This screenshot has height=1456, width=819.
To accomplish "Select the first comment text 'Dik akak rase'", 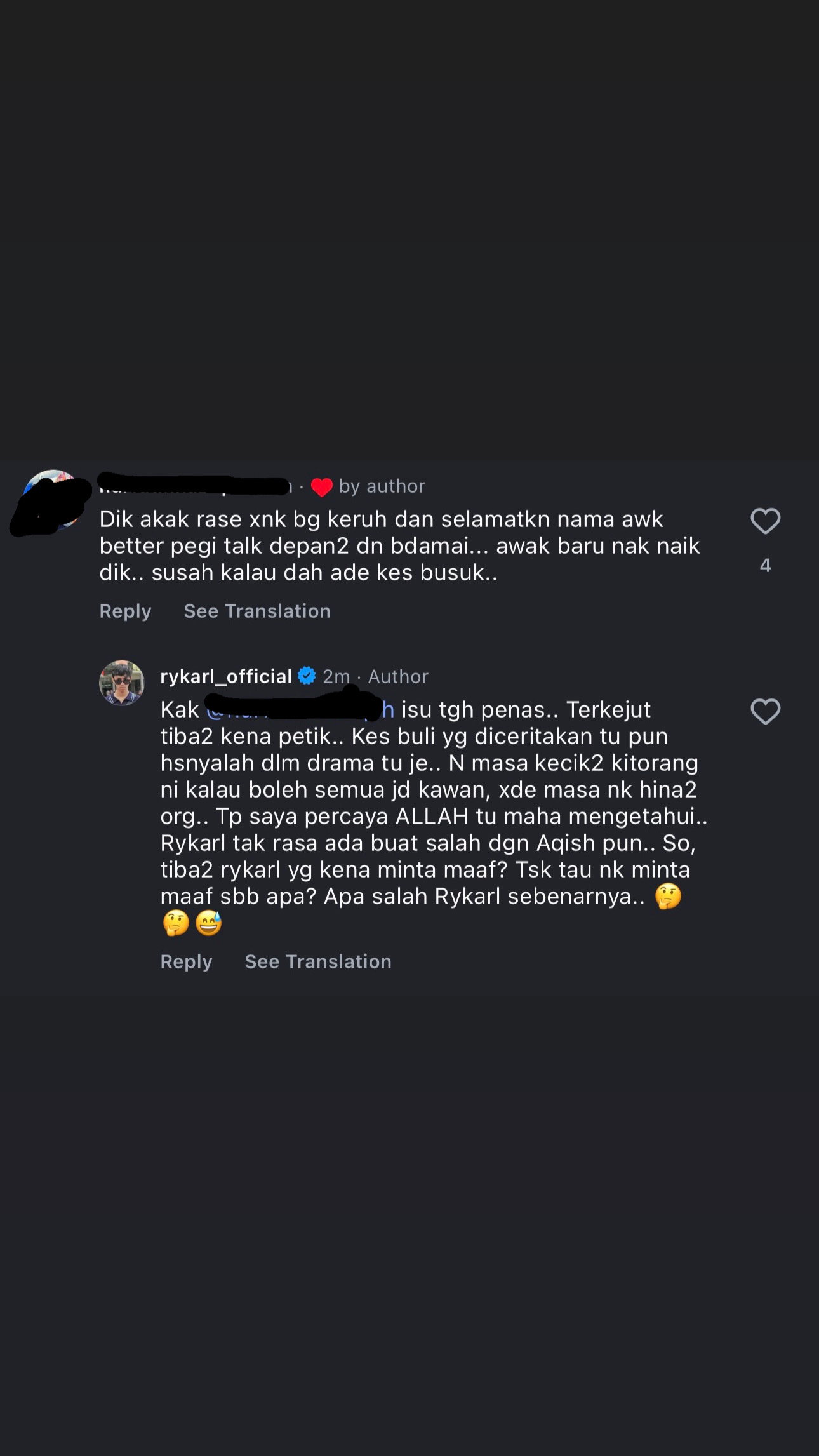I will click(400, 546).
